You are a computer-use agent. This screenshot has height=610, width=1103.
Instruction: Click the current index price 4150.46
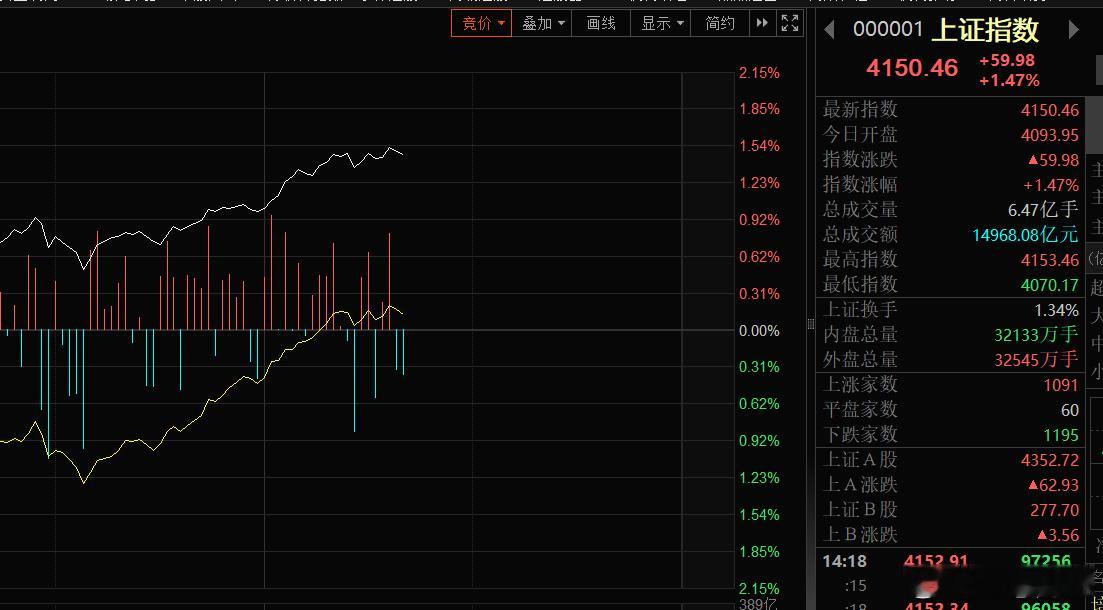(x=912, y=68)
